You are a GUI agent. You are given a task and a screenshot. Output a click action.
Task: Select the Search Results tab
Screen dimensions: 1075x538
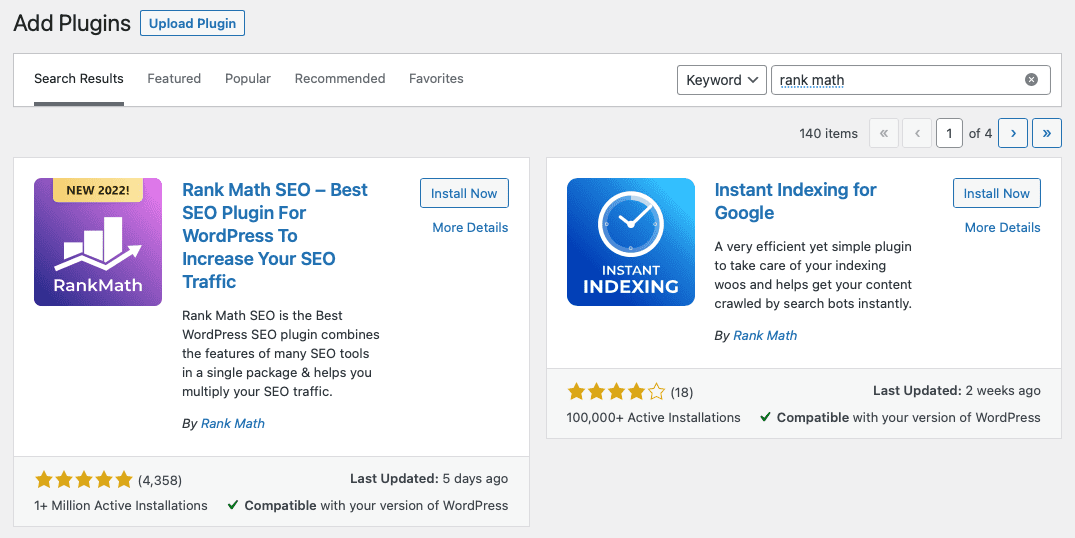coord(79,79)
